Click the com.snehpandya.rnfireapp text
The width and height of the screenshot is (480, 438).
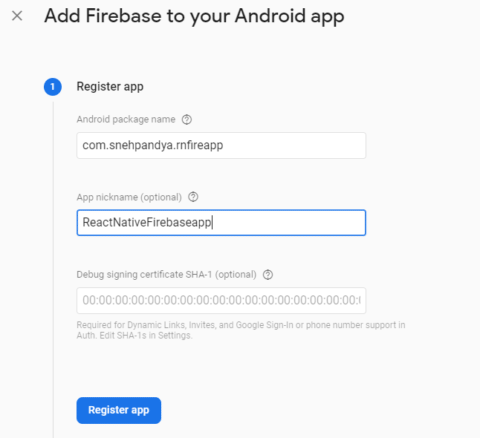coord(153,145)
